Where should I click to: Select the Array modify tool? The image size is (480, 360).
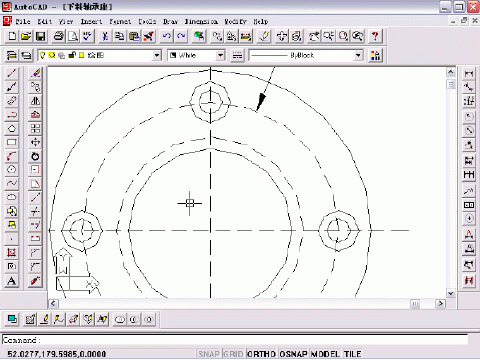click(x=35, y=128)
